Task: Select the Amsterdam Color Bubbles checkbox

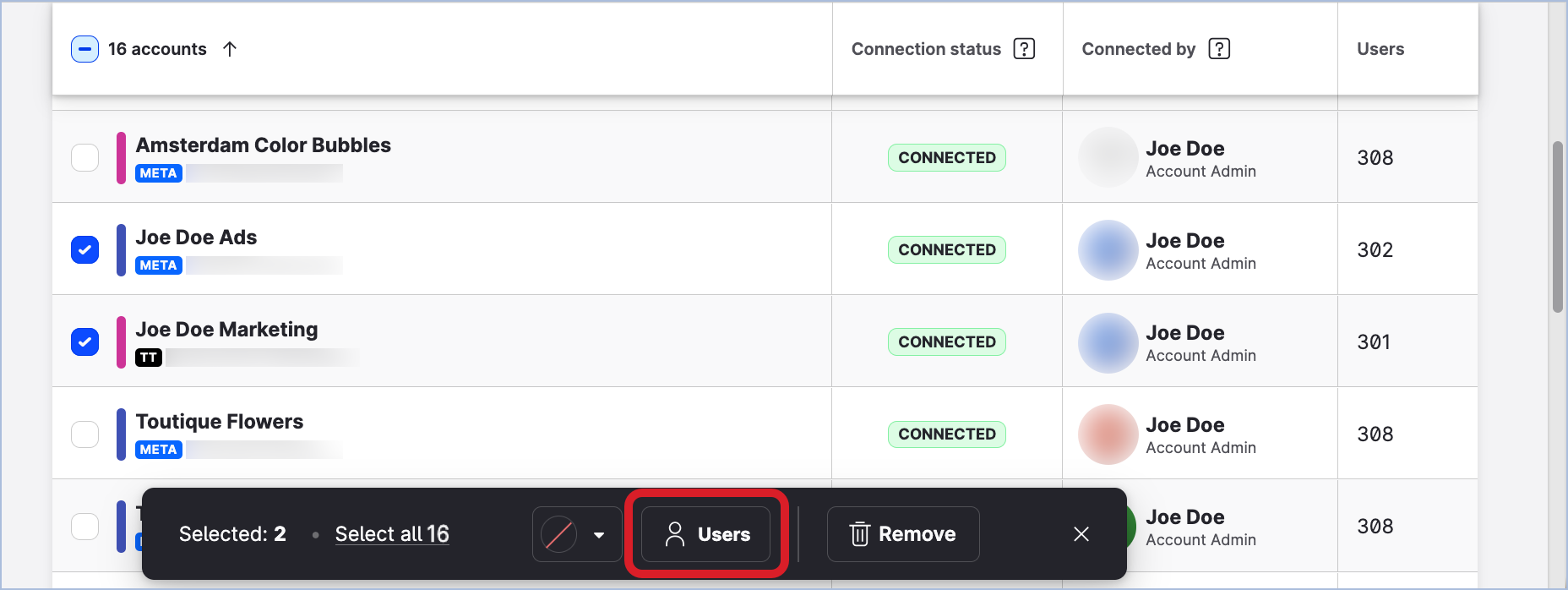Action: [84, 157]
